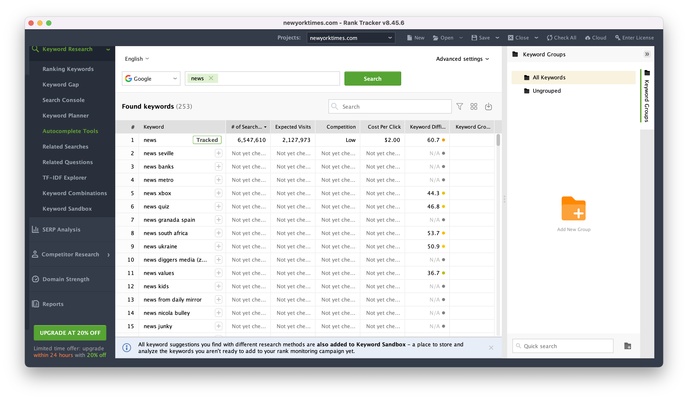Open Related Searches in sidebar
The image size is (688, 400).
pyautogui.click(x=65, y=146)
